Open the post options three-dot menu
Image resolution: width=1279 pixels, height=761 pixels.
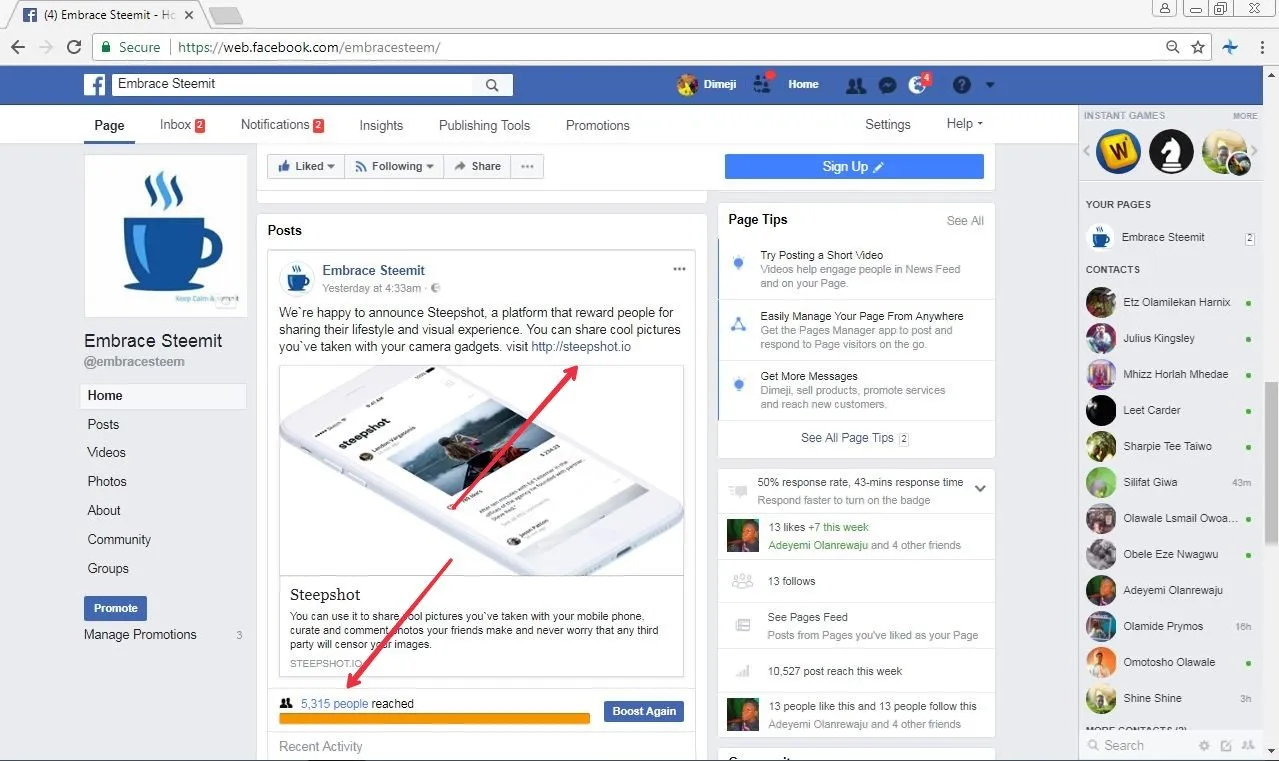pyautogui.click(x=679, y=269)
